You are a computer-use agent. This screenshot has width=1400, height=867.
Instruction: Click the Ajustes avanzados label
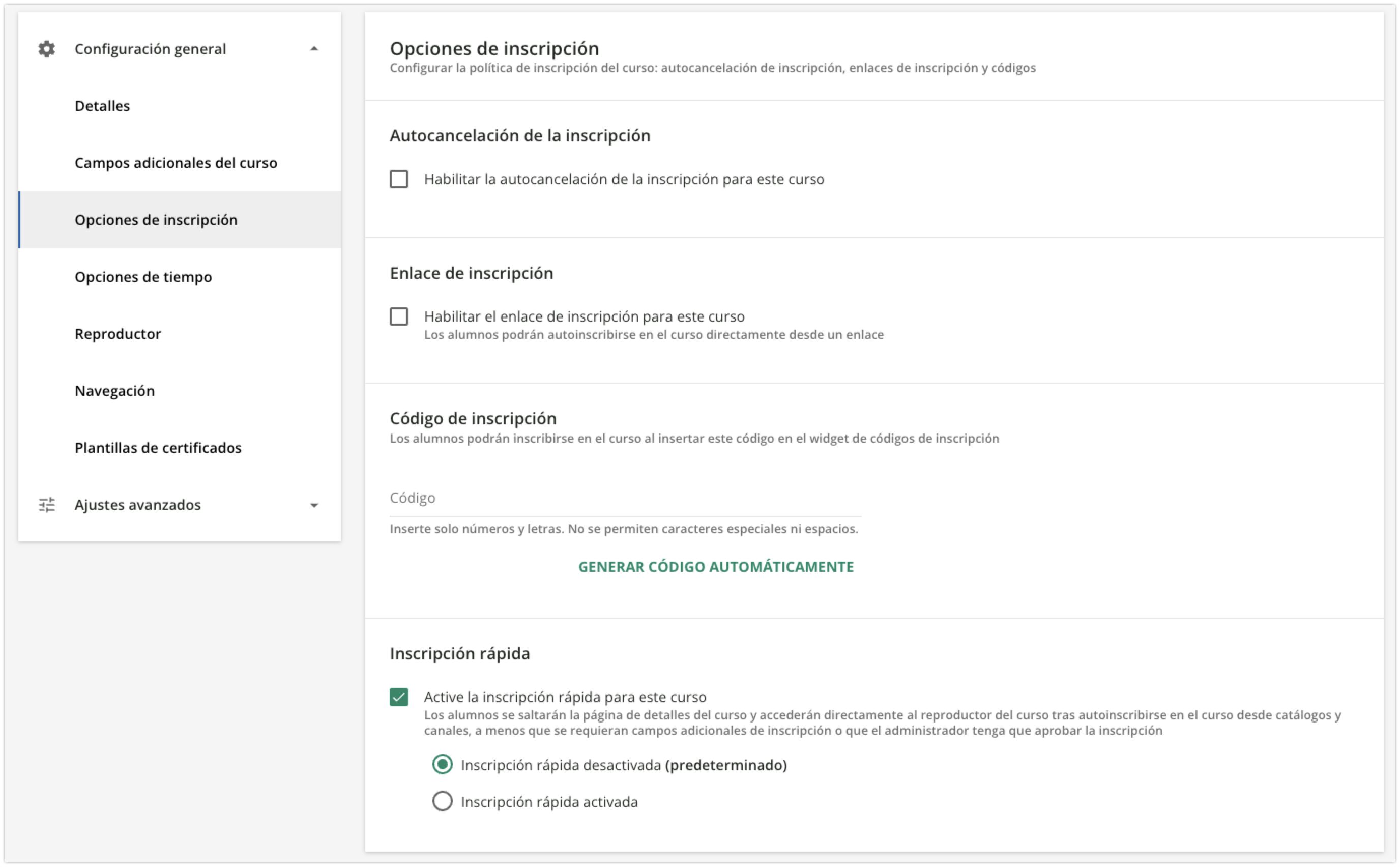(137, 505)
